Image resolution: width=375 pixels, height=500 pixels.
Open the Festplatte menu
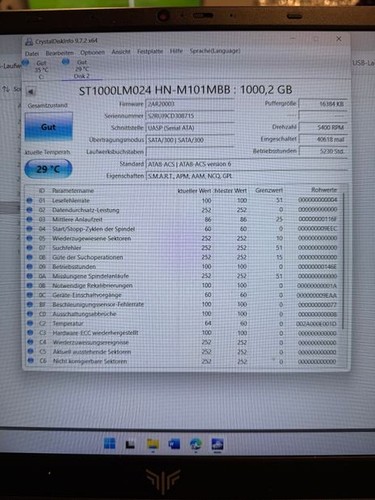click(x=150, y=51)
